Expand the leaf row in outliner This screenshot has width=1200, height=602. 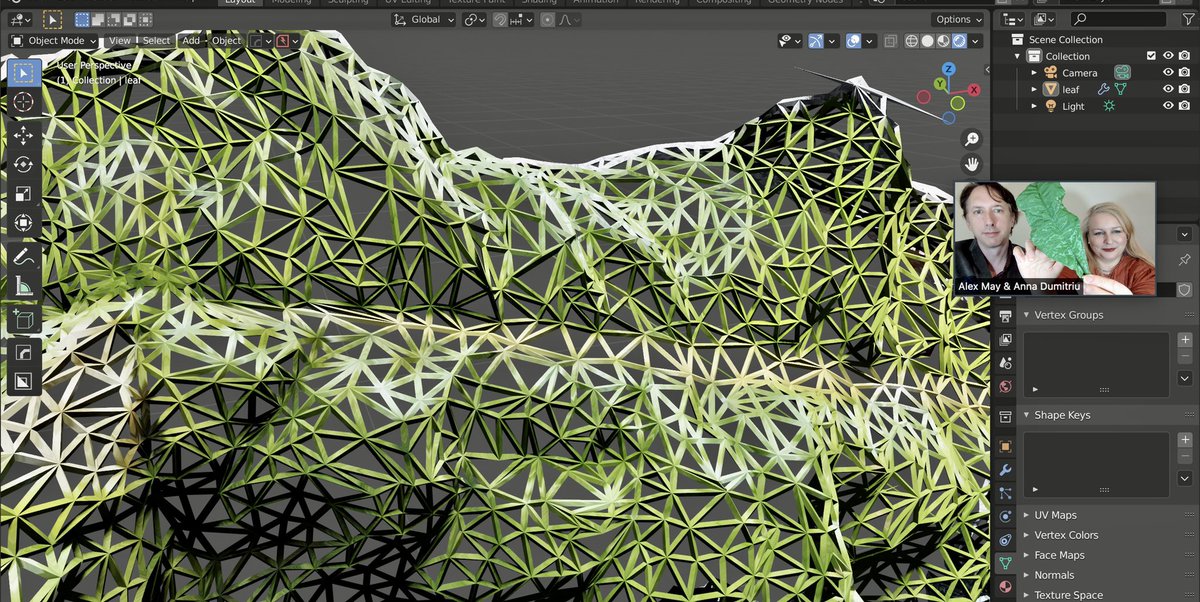tap(1035, 89)
